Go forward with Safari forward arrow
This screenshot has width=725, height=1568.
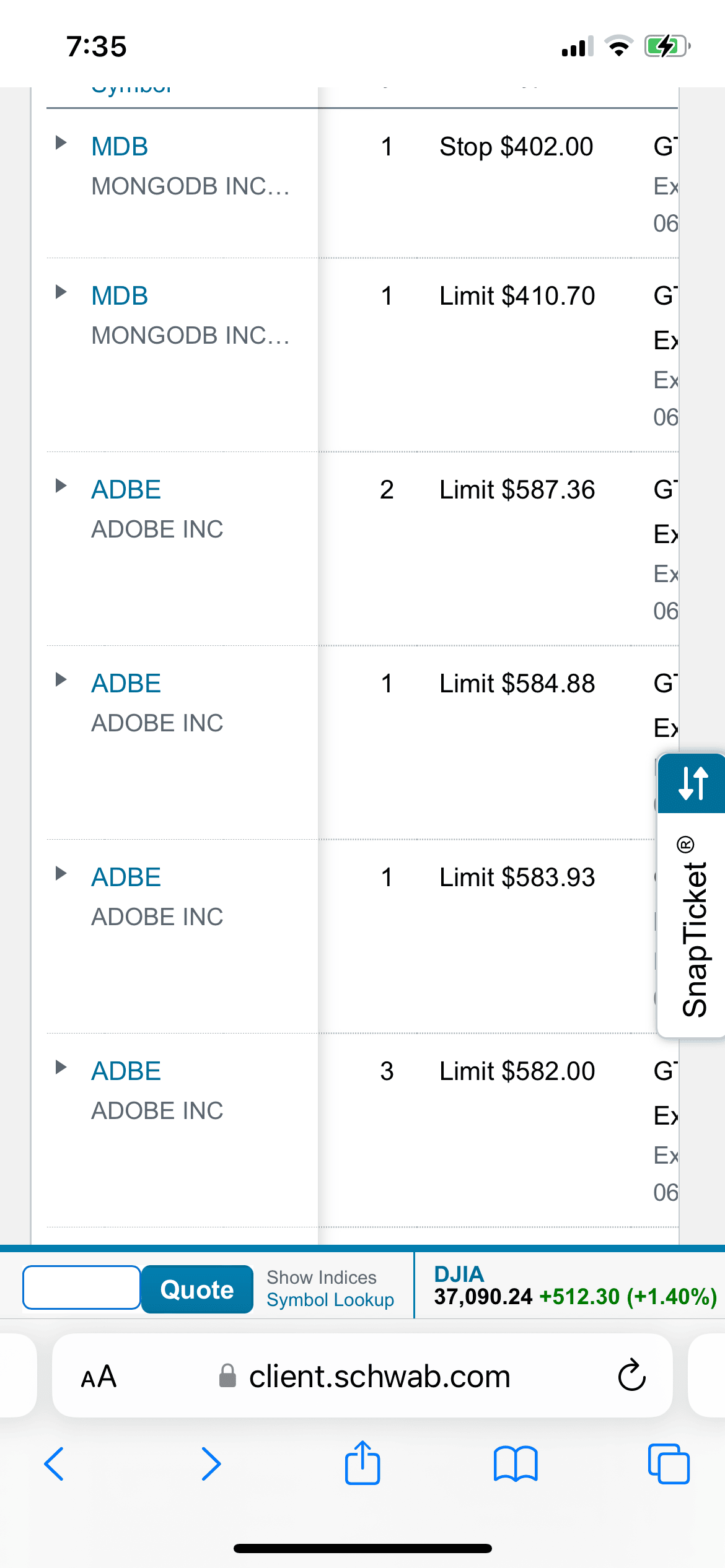click(x=211, y=1464)
